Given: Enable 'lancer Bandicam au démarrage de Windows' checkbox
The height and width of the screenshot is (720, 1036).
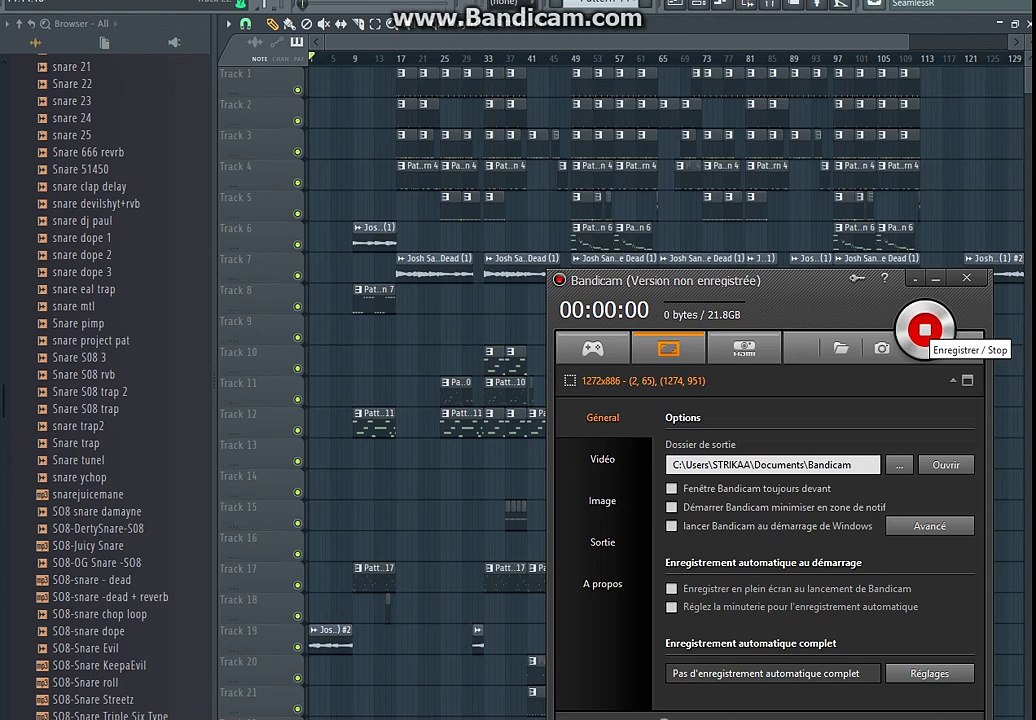Looking at the screenshot, I should pyautogui.click(x=671, y=526).
